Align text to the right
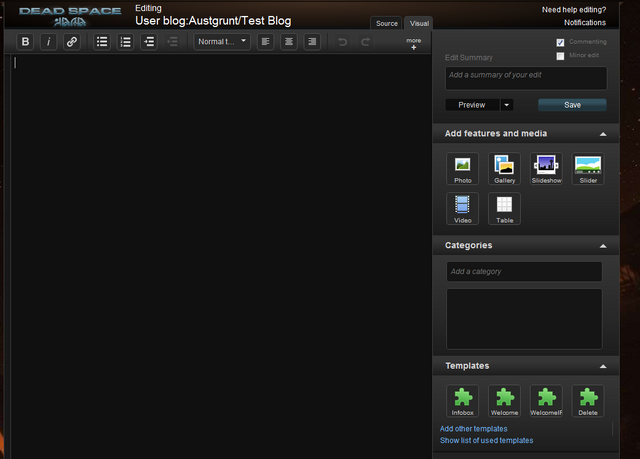Viewport: 640px width, 459px height. (312, 42)
